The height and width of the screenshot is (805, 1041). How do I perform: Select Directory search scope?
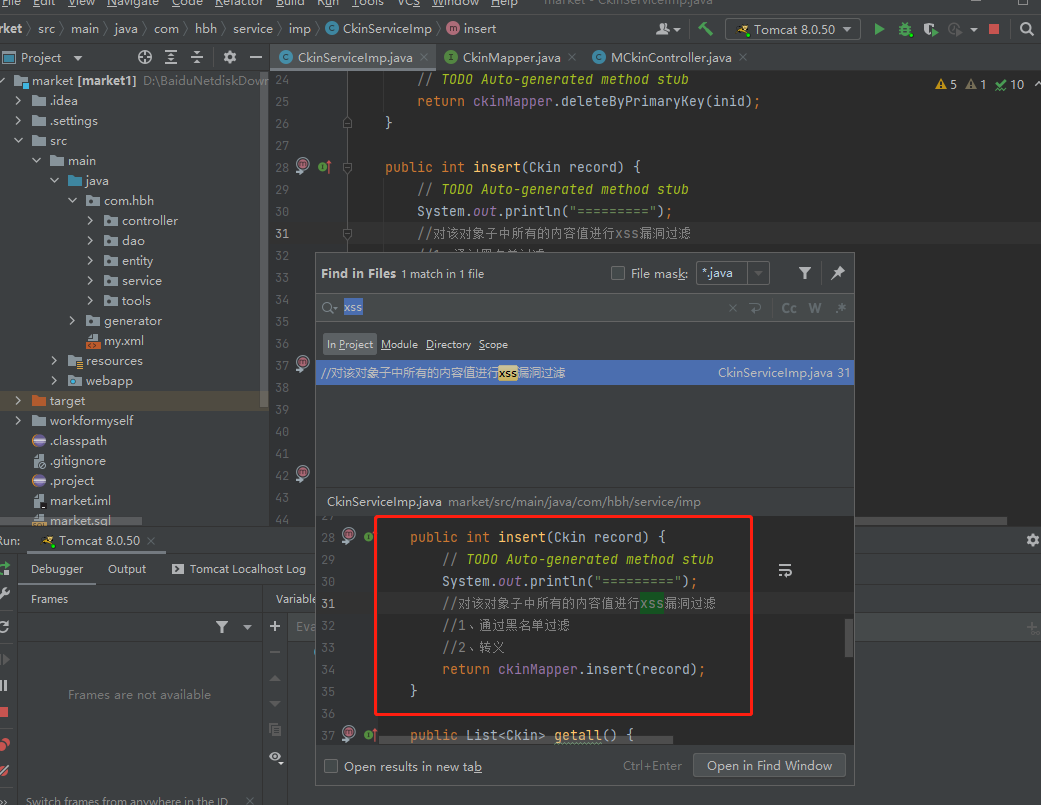(x=448, y=344)
